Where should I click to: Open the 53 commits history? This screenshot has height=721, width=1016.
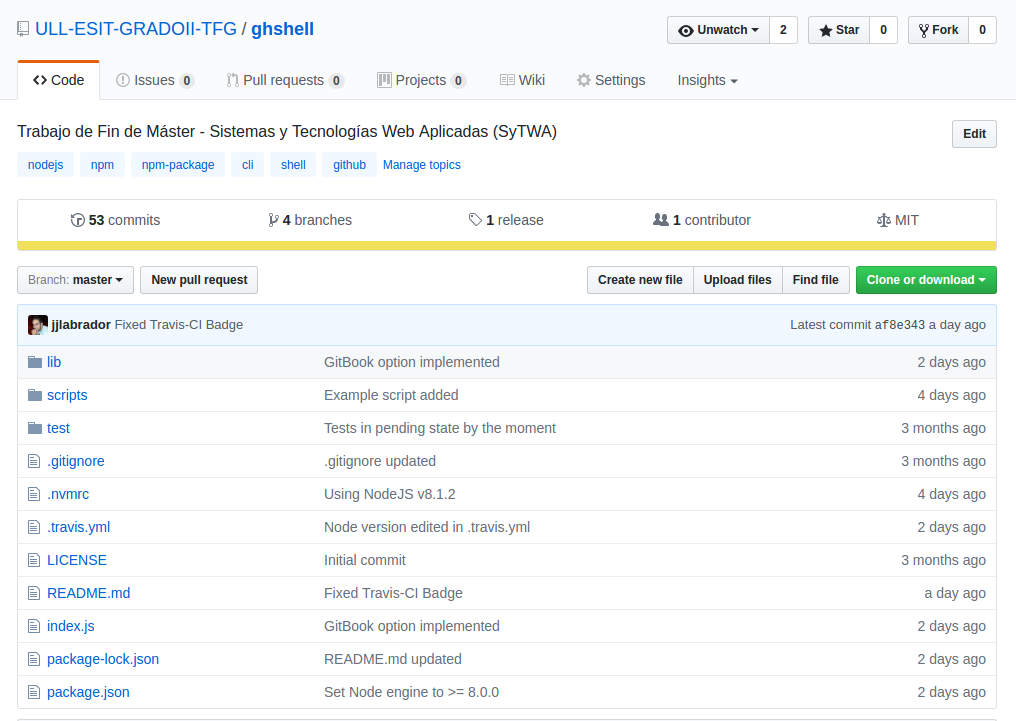(x=115, y=220)
